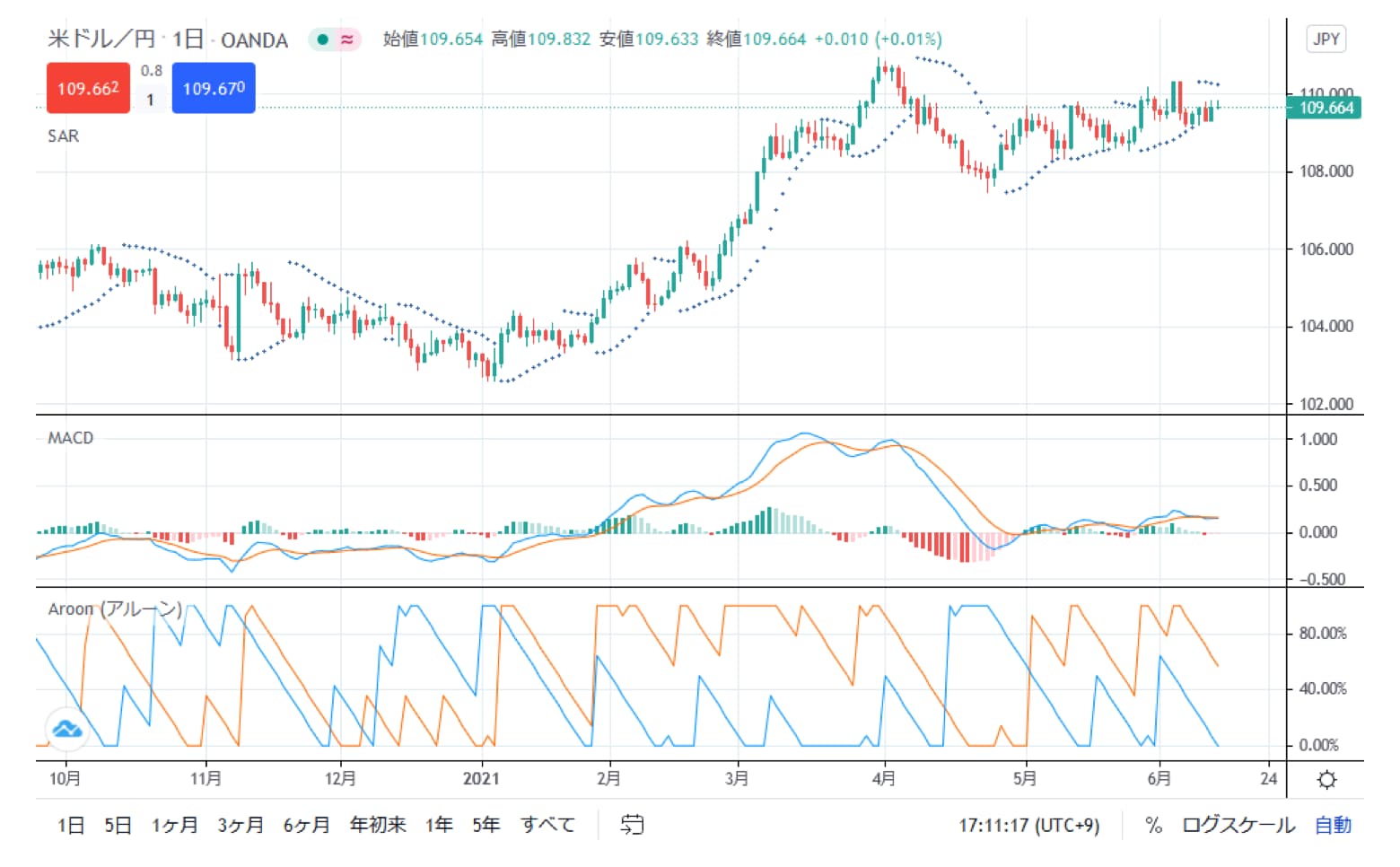Click the 高値109.832 high value
This screenshot has width=1400, height=867.
coord(540,39)
